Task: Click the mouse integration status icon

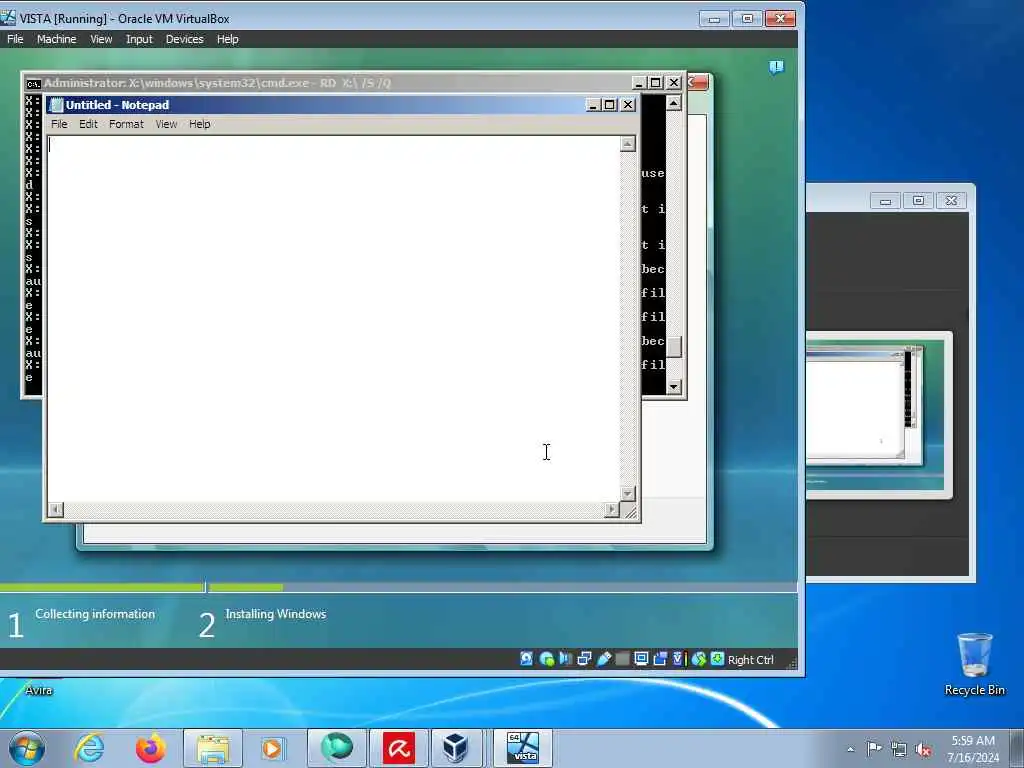Action: [699, 659]
